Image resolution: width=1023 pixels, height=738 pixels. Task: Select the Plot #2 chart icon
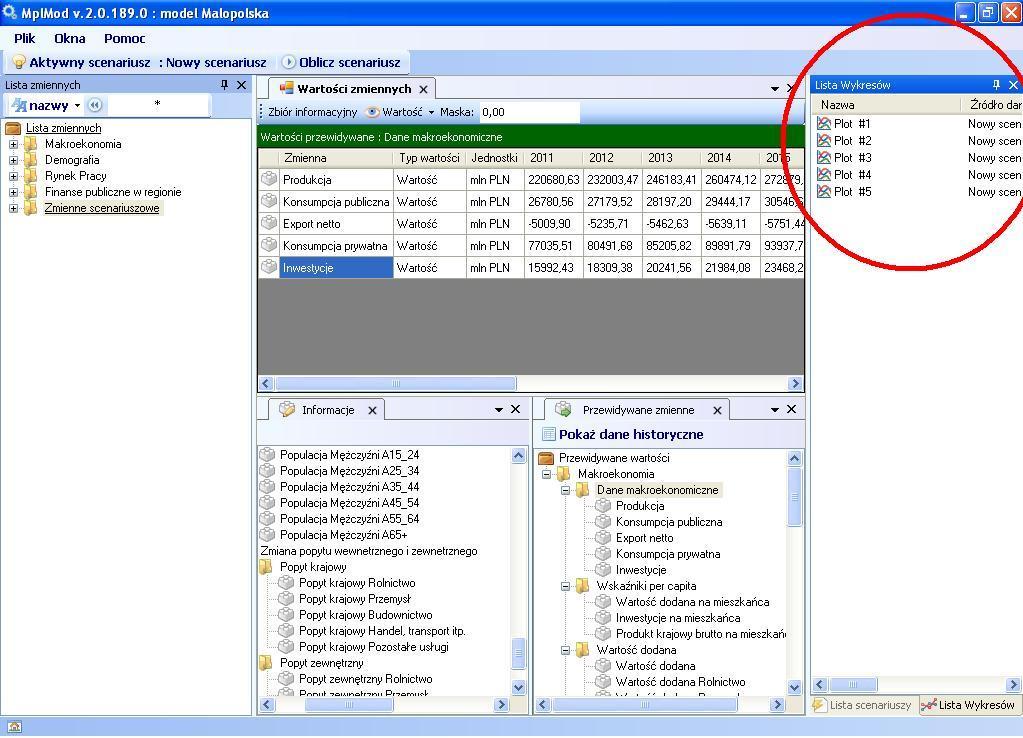(x=824, y=140)
